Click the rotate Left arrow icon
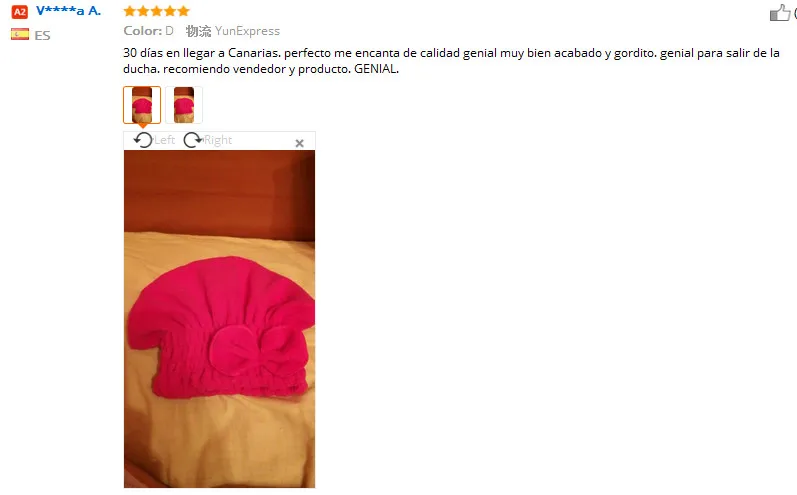797x495 pixels. click(x=143, y=140)
